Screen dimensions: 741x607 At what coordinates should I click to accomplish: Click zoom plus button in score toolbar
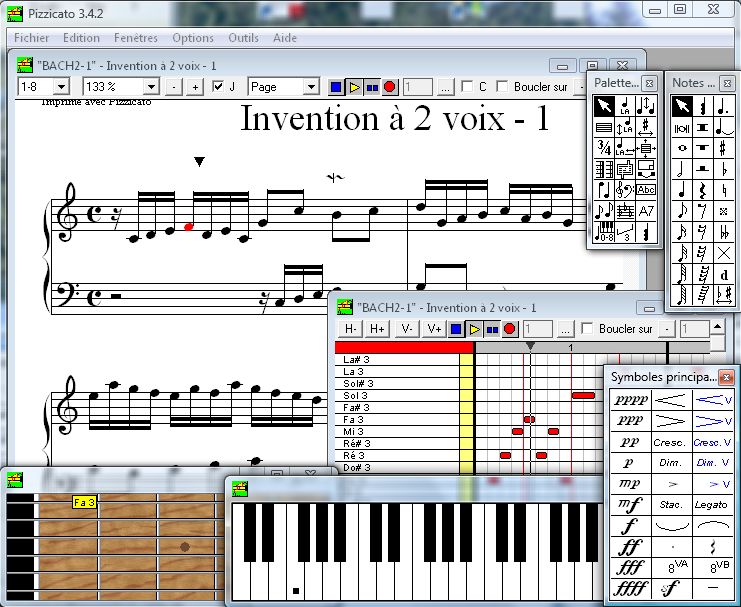point(195,87)
